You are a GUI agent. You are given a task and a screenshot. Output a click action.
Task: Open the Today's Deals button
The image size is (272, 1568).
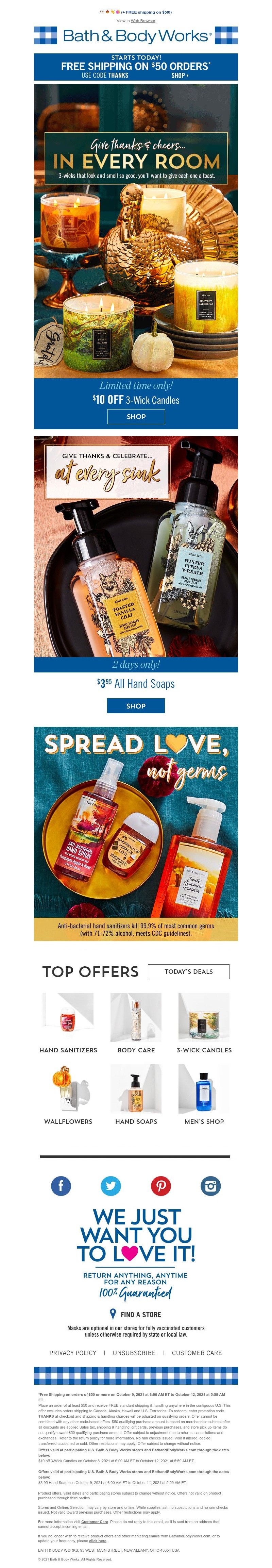[x=189, y=971]
